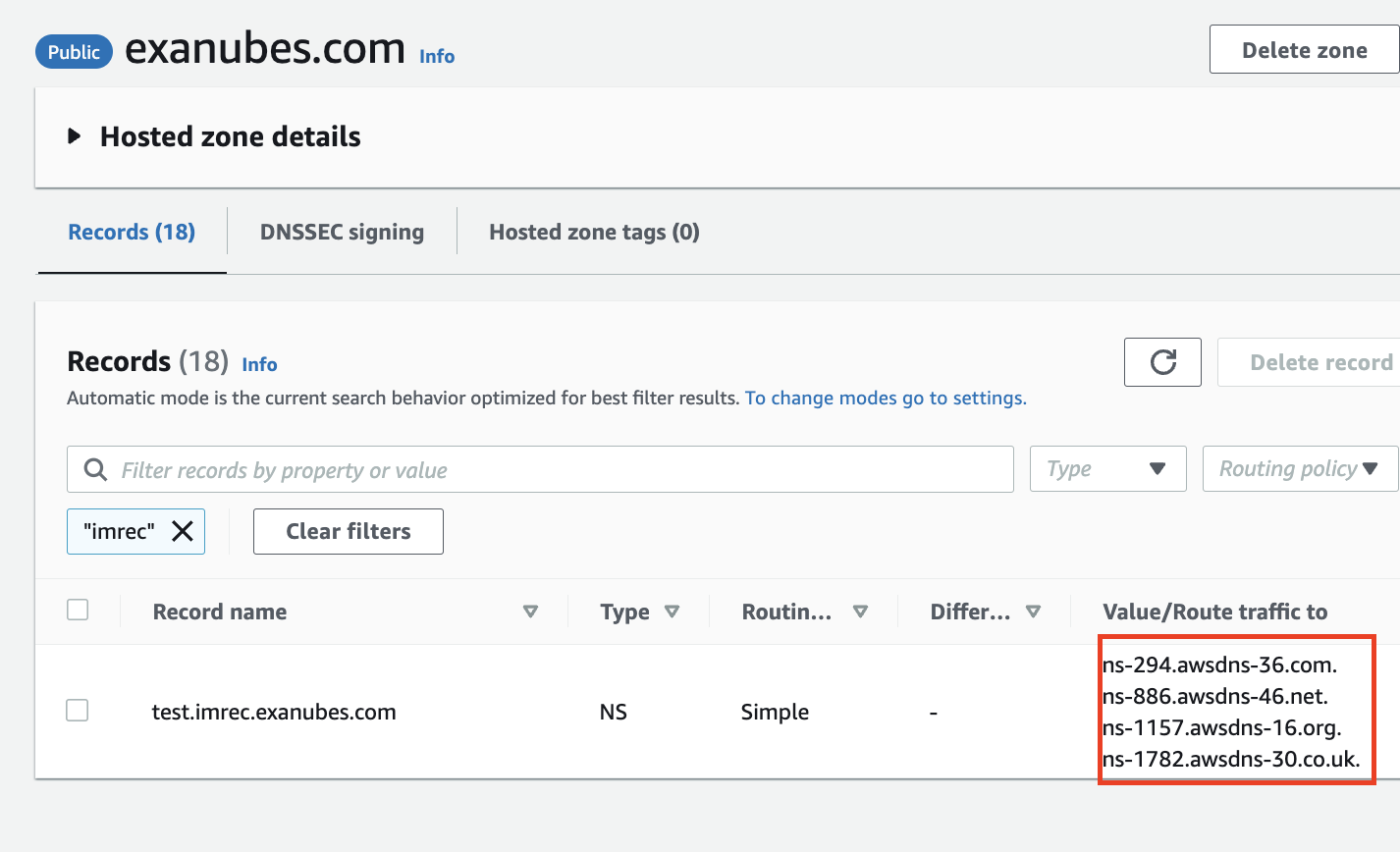Open the Type filter dropdown
Viewport: 1400px width, 852px height.
pyautogui.click(x=1108, y=469)
